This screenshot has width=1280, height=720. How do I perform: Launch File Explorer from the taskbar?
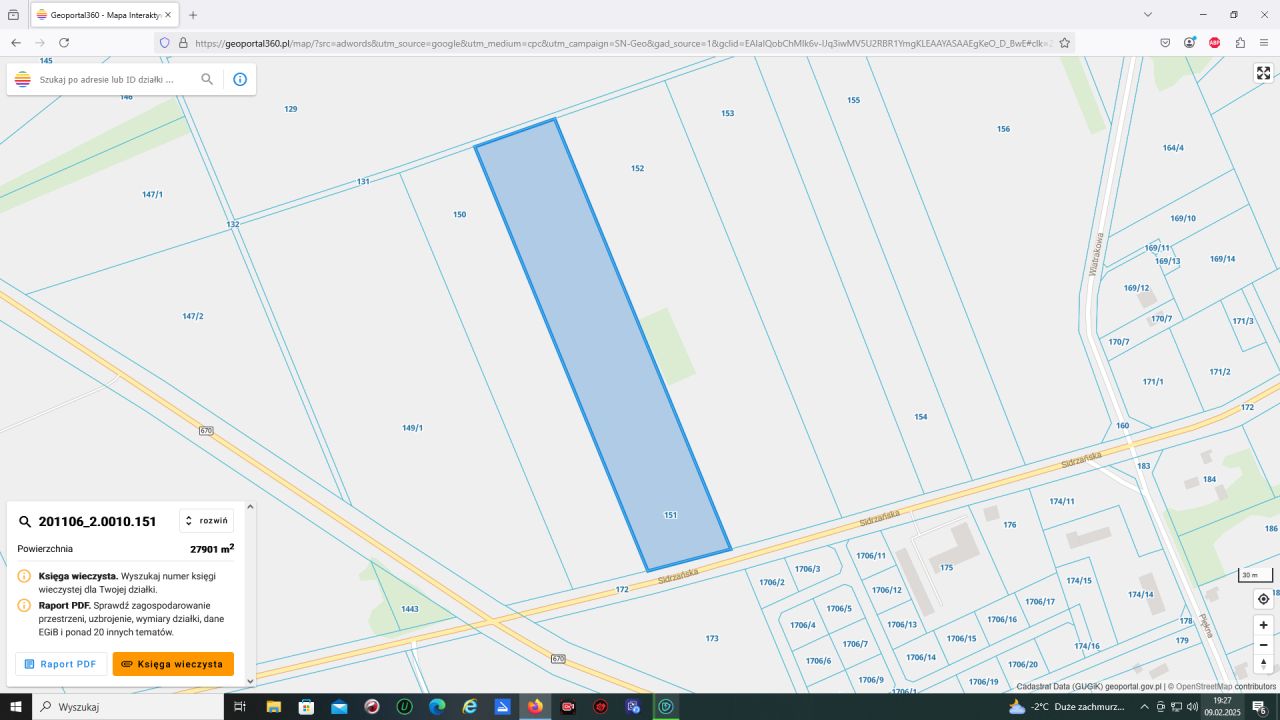coord(273,707)
